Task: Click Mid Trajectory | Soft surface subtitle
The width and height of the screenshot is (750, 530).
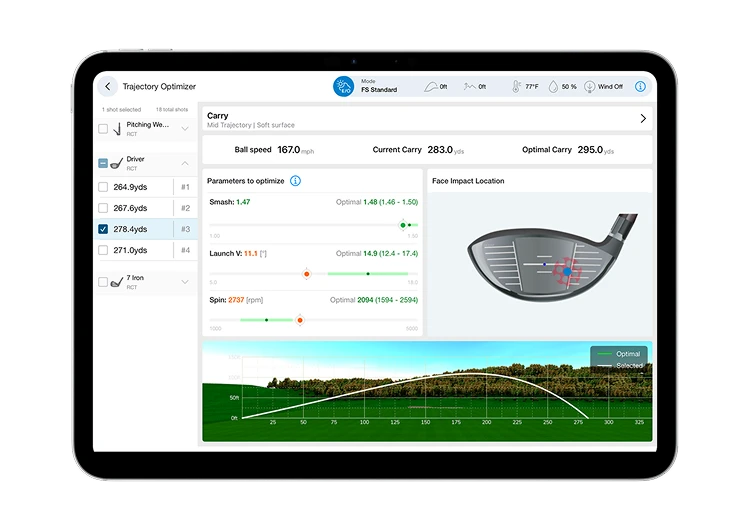Action: (251, 125)
